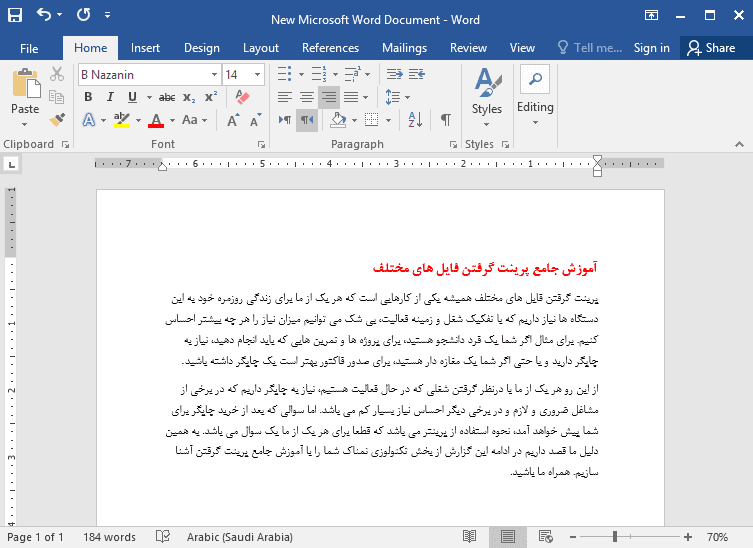The height and width of the screenshot is (548, 753).
Task: Open the font size 14 dropdown
Action: click(x=257, y=75)
